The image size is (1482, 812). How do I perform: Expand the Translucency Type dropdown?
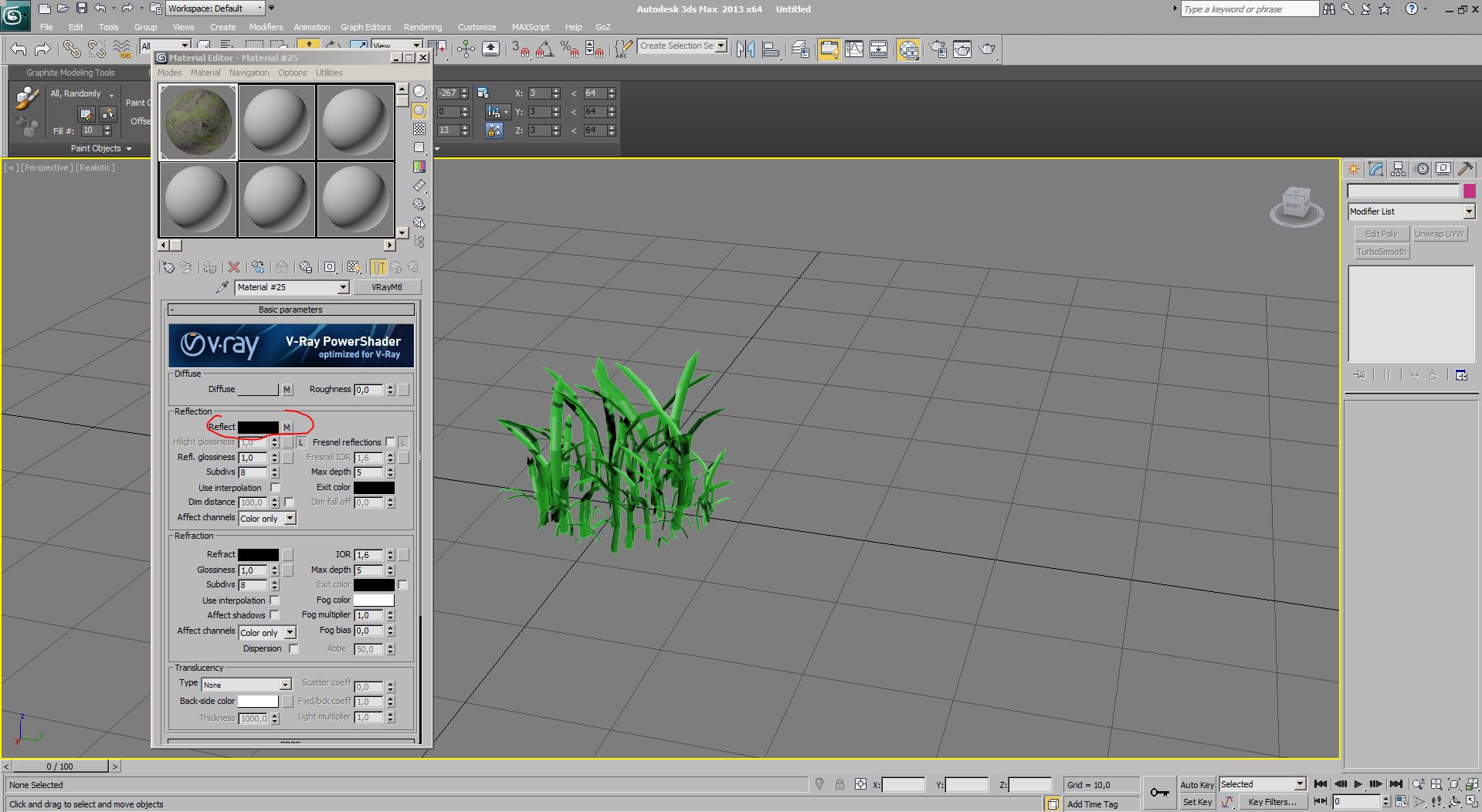(x=285, y=685)
